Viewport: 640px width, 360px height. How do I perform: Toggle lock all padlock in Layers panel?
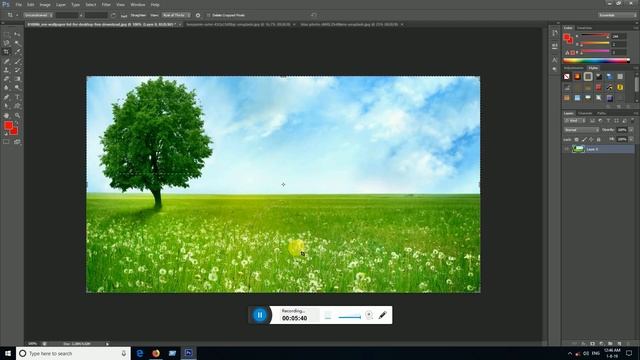pos(599,139)
